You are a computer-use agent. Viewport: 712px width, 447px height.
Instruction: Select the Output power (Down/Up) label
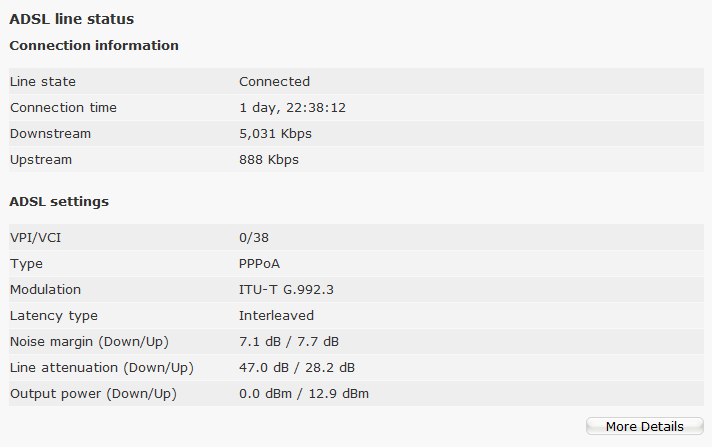coord(94,394)
